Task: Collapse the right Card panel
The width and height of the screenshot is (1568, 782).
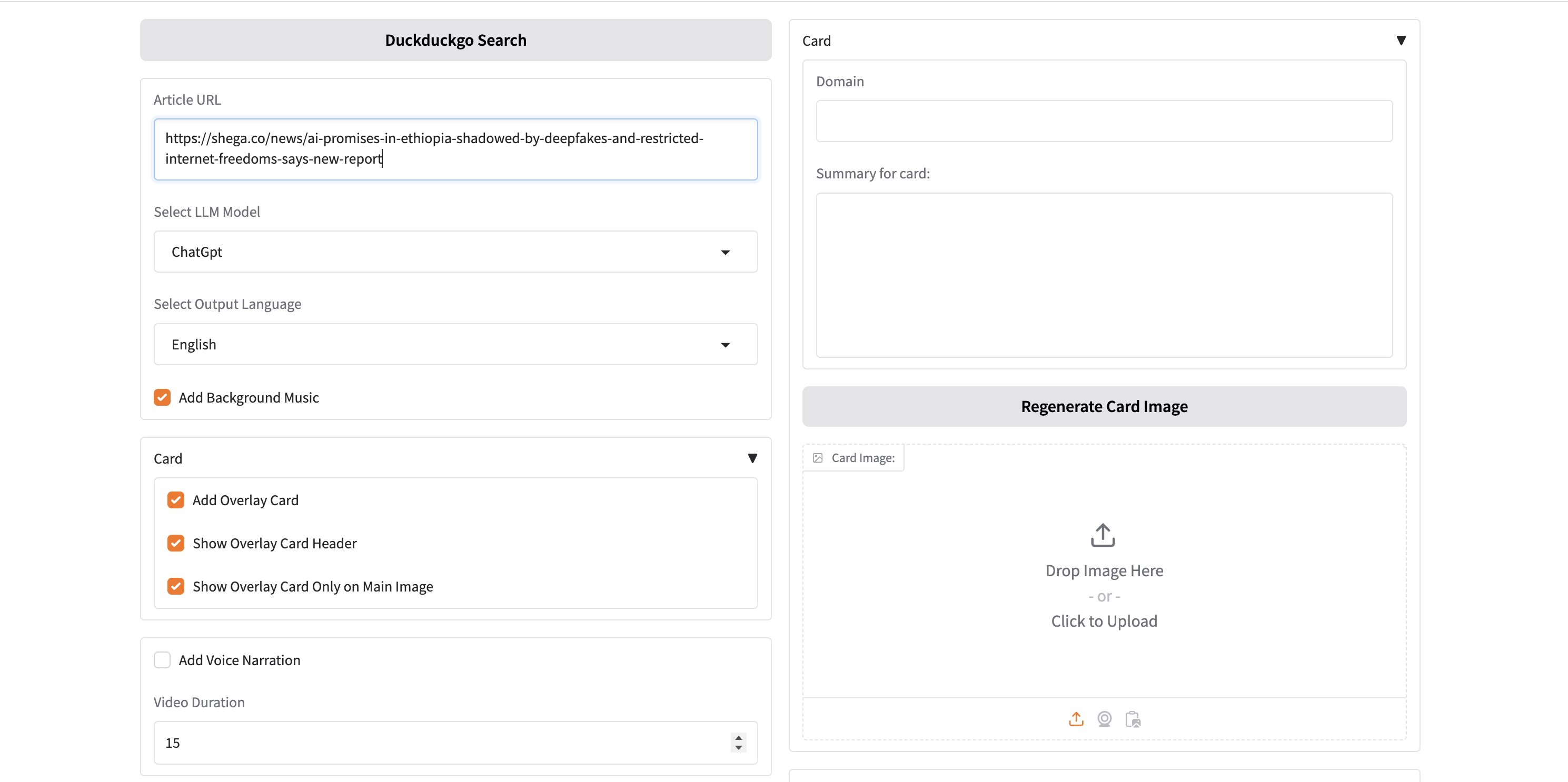Action: coord(1401,40)
